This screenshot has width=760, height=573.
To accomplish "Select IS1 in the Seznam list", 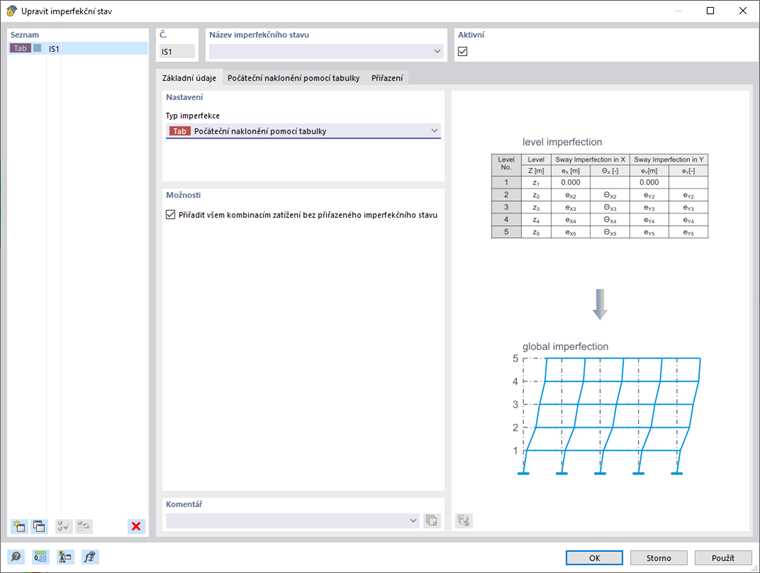I will tap(78, 48).
